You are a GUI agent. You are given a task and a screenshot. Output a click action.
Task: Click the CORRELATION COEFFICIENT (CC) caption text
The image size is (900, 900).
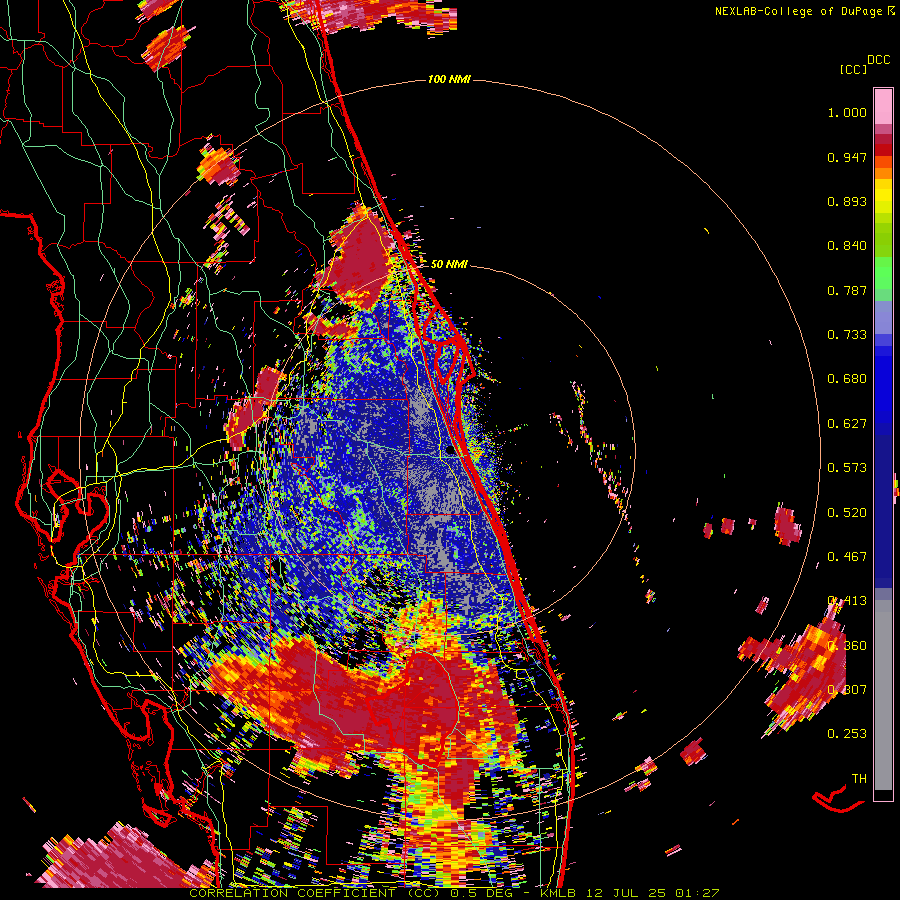315,893
